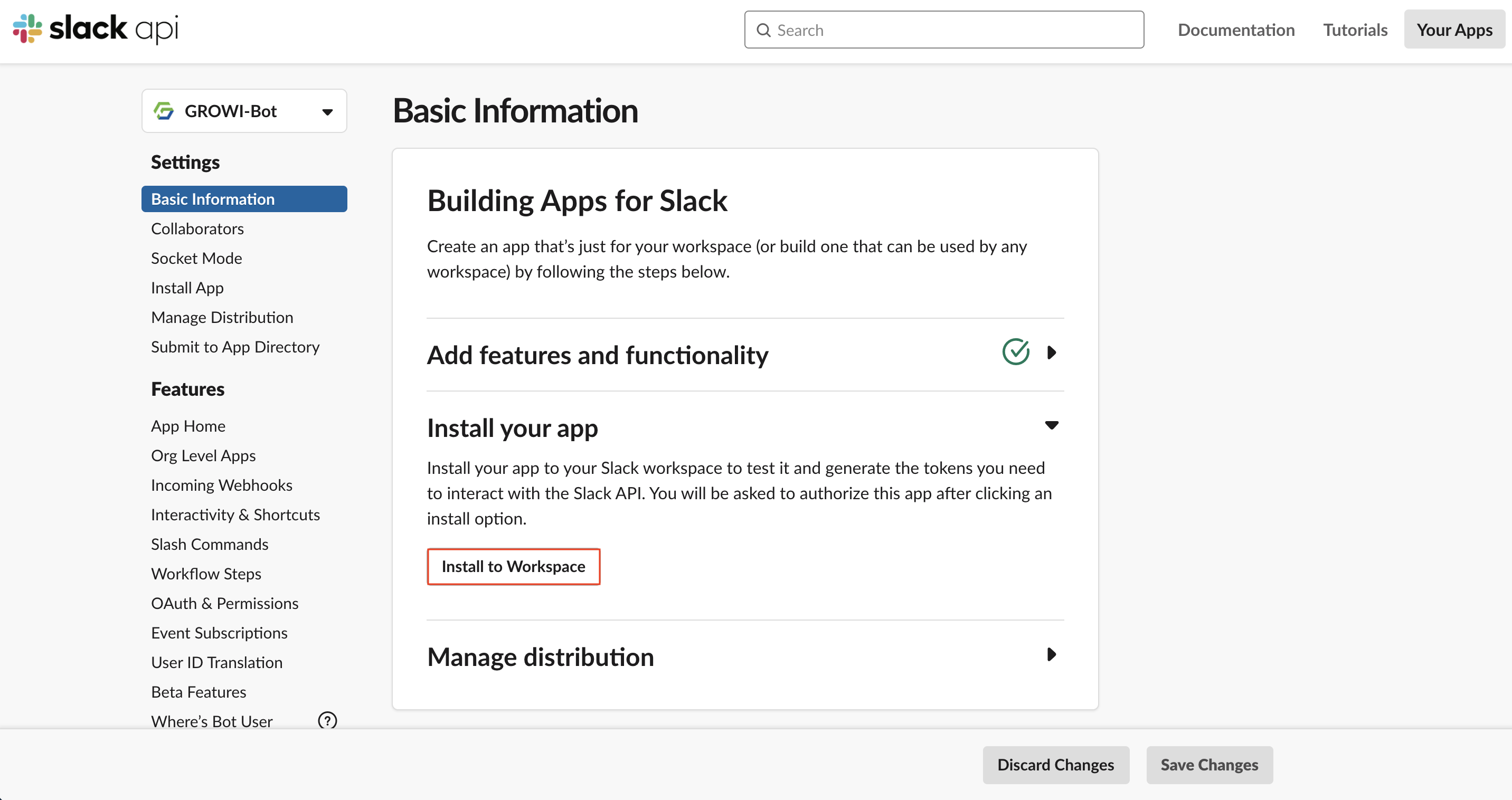Image resolution: width=1512 pixels, height=800 pixels.
Task: Open Event Subscriptions
Action: point(220,633)
